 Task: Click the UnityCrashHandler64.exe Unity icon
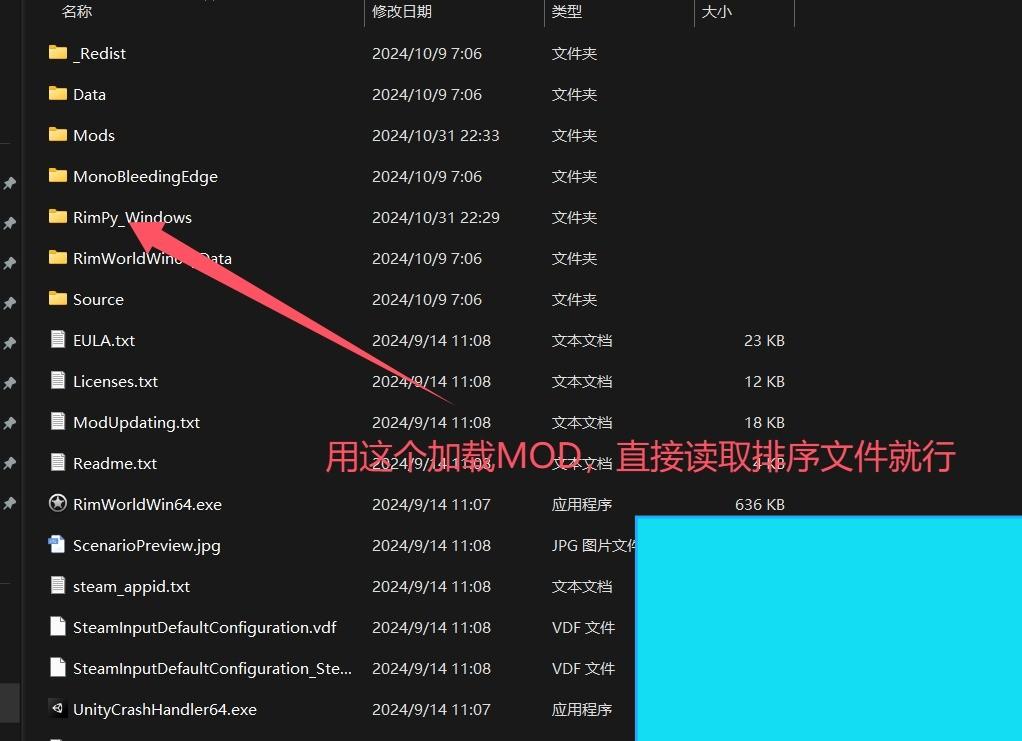(x=58, y=708)
